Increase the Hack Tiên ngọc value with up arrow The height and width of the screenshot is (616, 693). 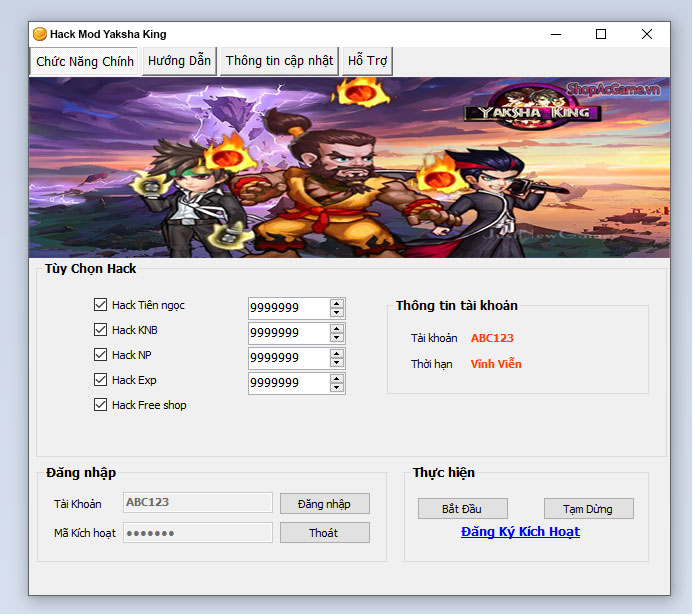point(337,304)
